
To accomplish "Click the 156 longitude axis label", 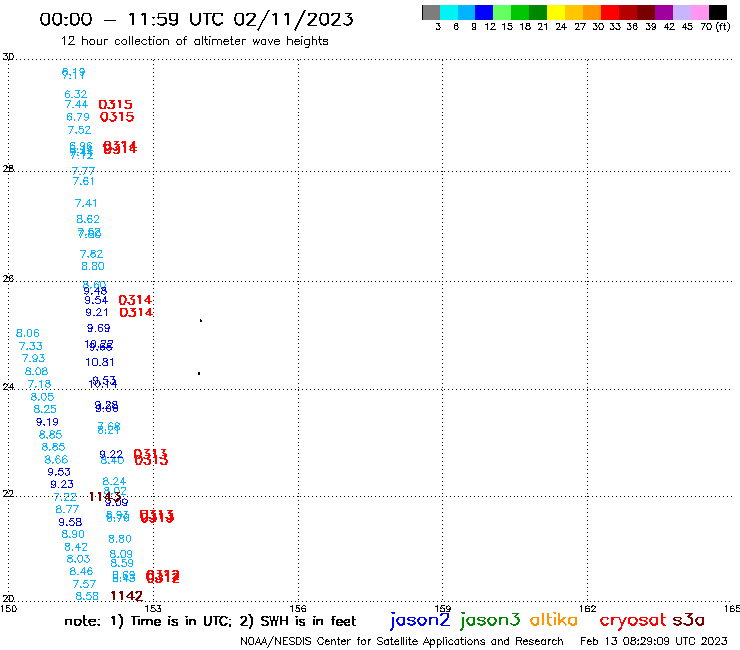I will 298,608.
